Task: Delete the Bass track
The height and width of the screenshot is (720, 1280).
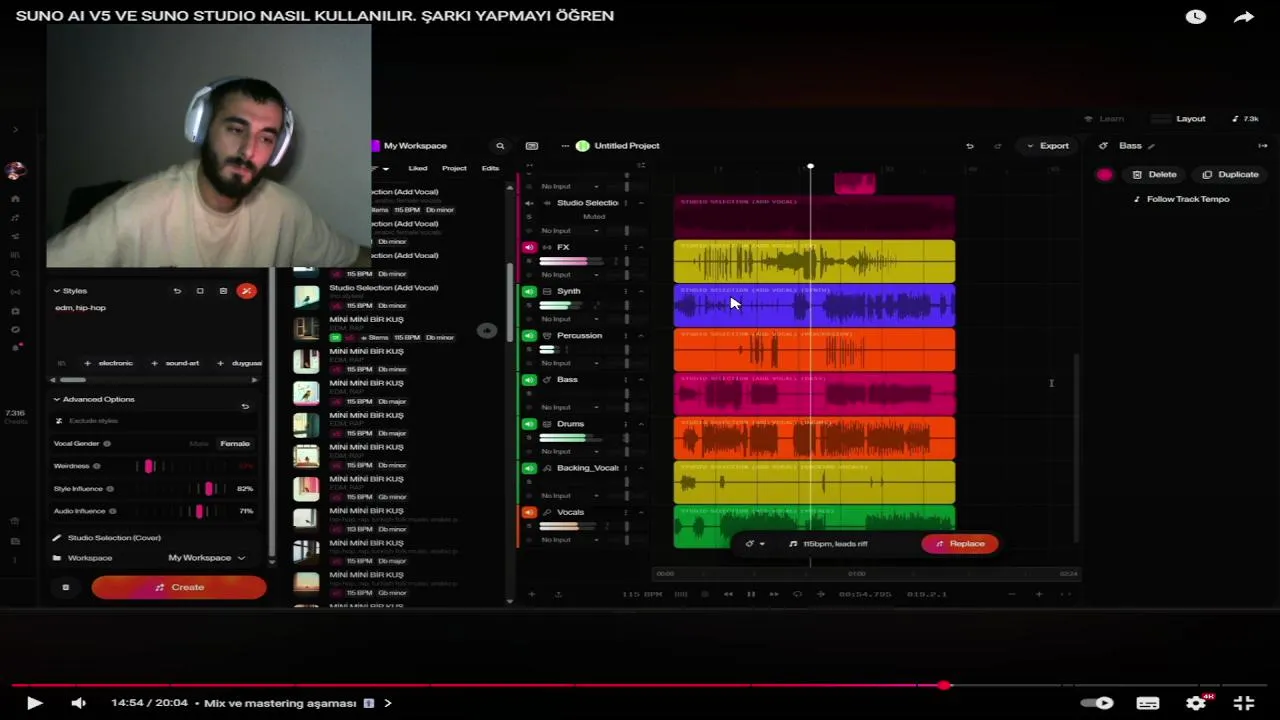Action: 1154,174
